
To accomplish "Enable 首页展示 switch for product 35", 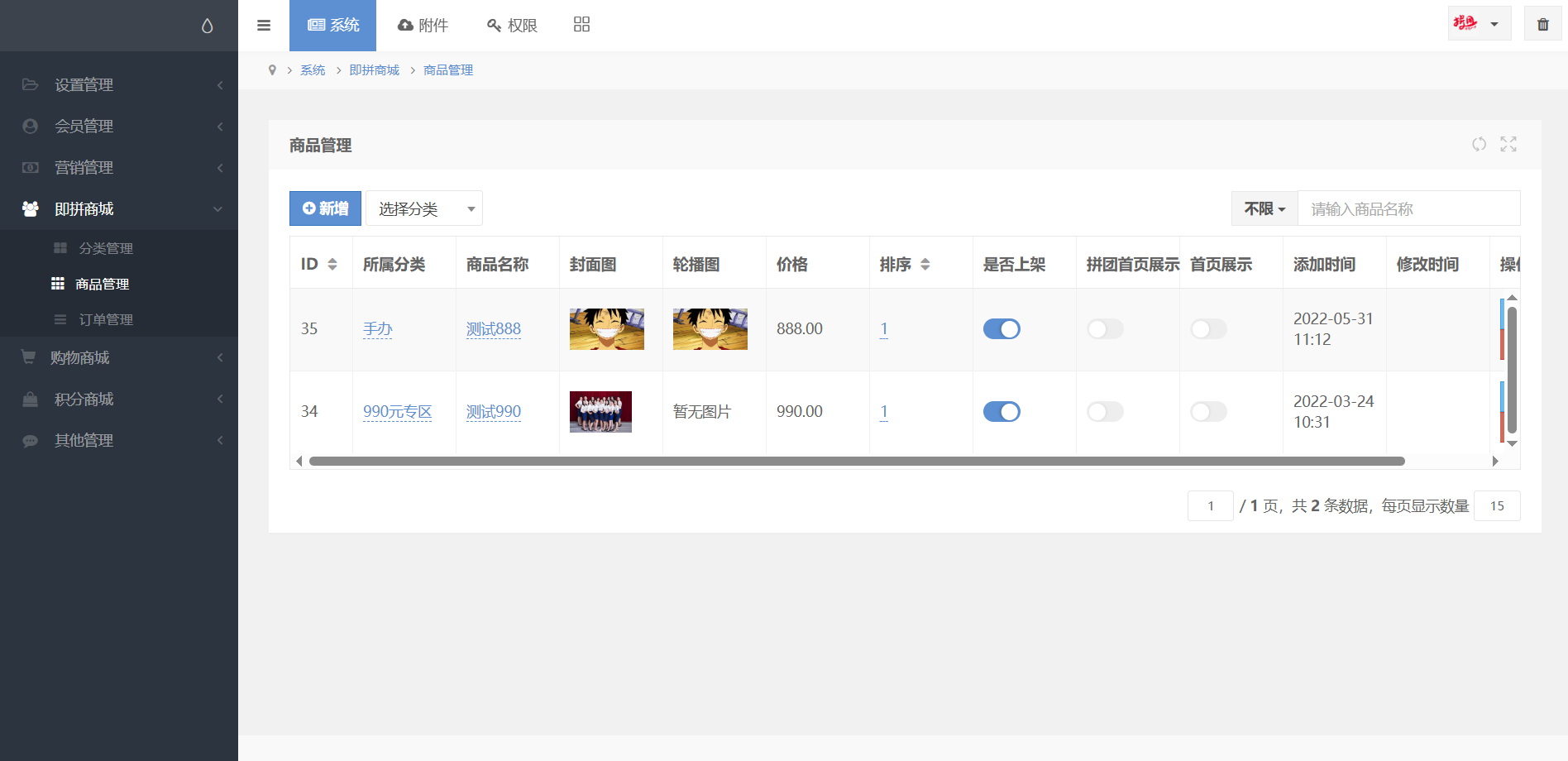I will [1208, 329].
